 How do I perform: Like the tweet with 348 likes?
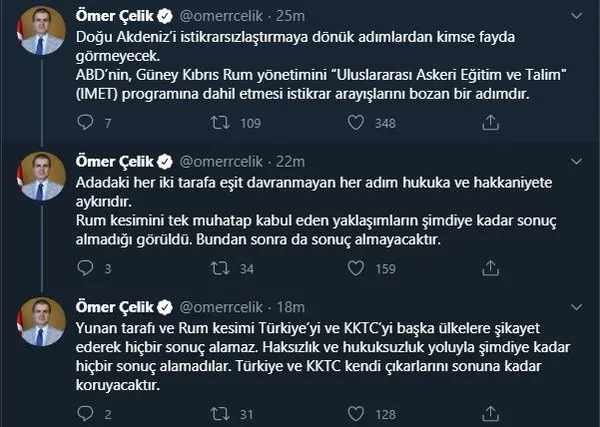tap(354, 123)
